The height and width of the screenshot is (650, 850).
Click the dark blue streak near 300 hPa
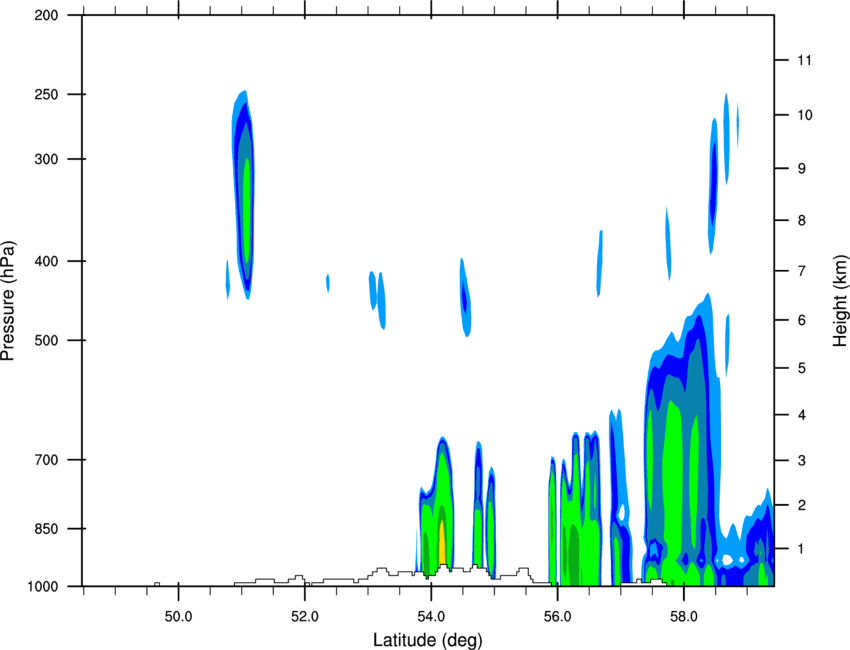[713, 184]
